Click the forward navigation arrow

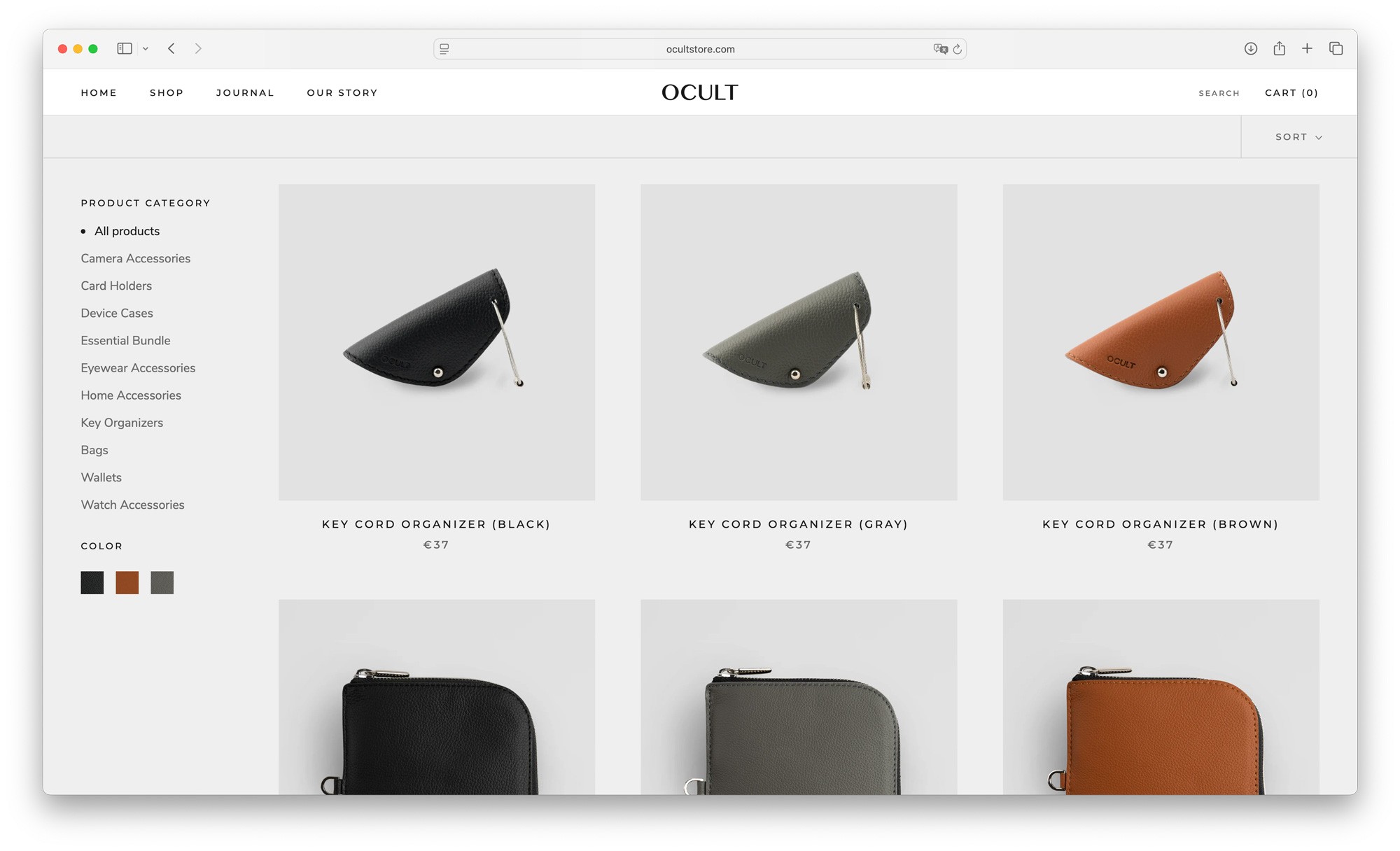point(198,48)
